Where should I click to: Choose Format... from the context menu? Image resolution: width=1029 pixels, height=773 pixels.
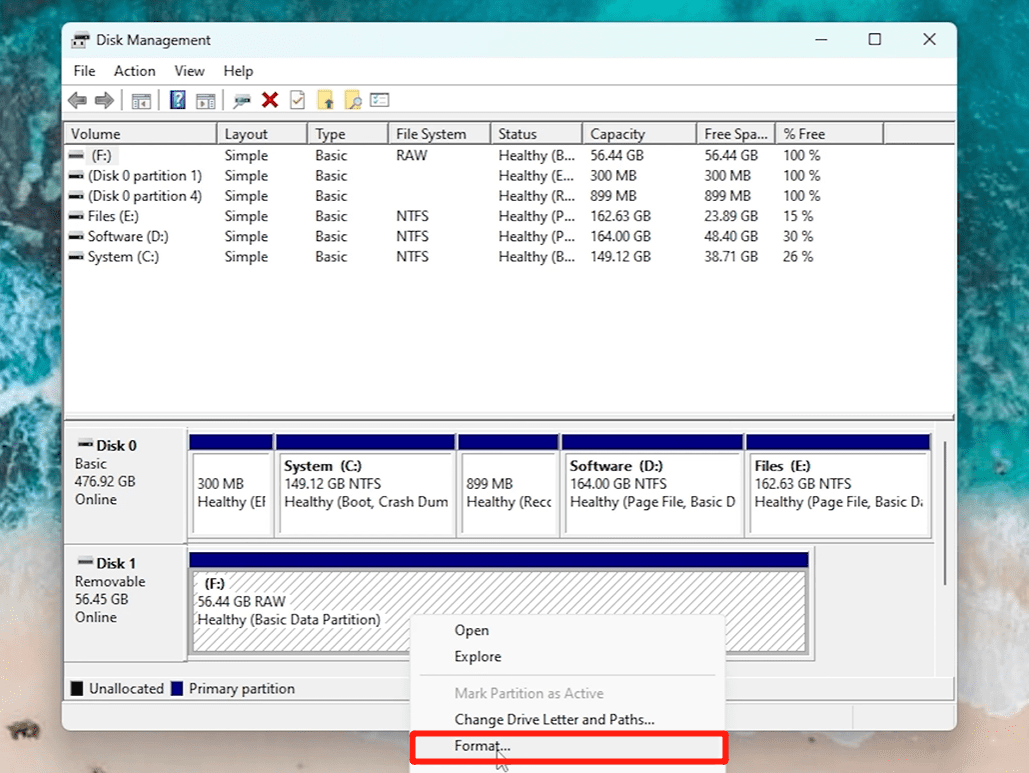(x=482, y=746)
